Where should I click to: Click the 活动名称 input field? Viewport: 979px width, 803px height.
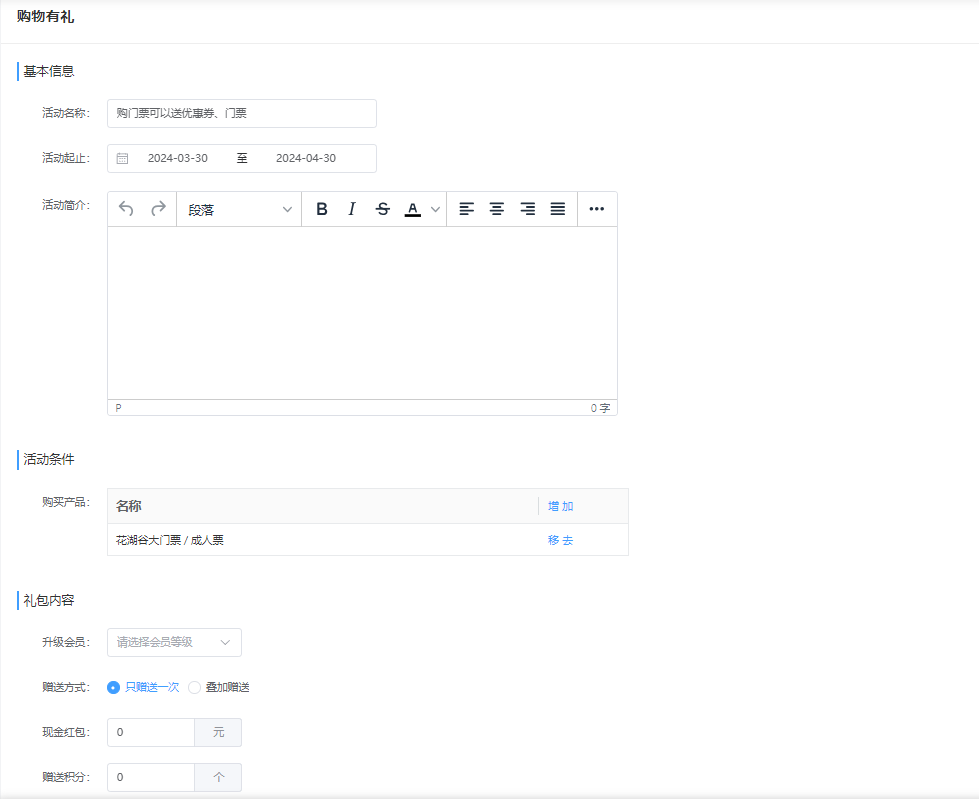(x=241, y=114)
